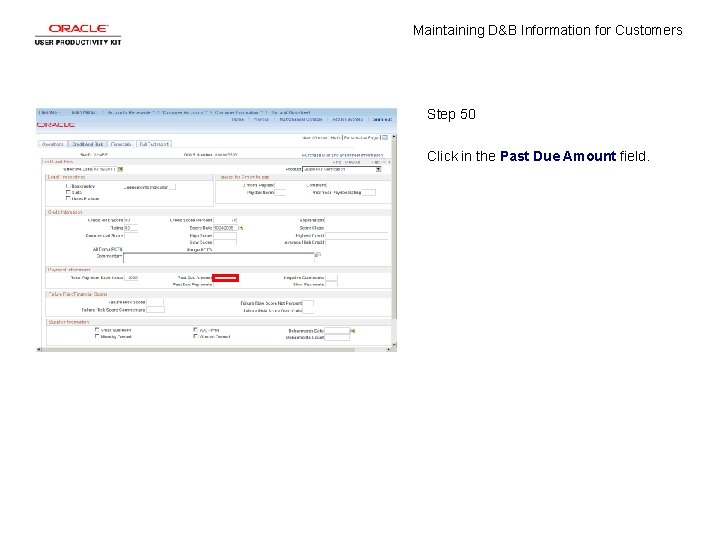Image resolution: width=720 pixels, height=540 pixels.
Task: Click in the Credit Risk Score field
Action: [131, 220]
